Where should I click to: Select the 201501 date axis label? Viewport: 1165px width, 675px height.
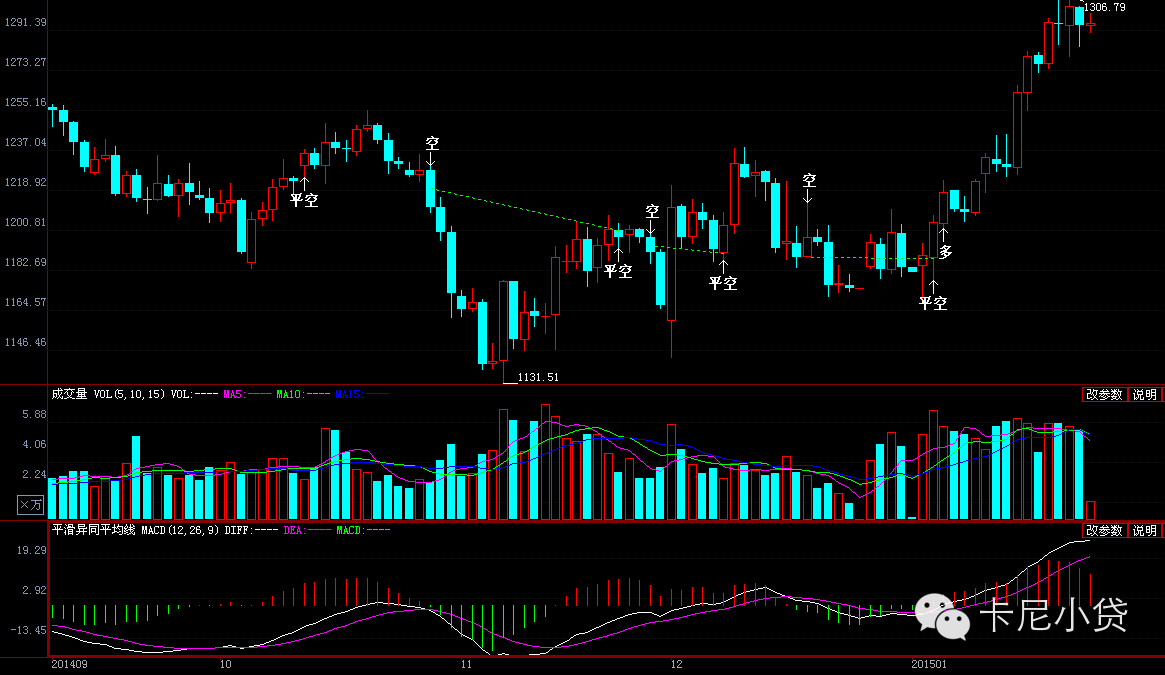tap(929, 664)
